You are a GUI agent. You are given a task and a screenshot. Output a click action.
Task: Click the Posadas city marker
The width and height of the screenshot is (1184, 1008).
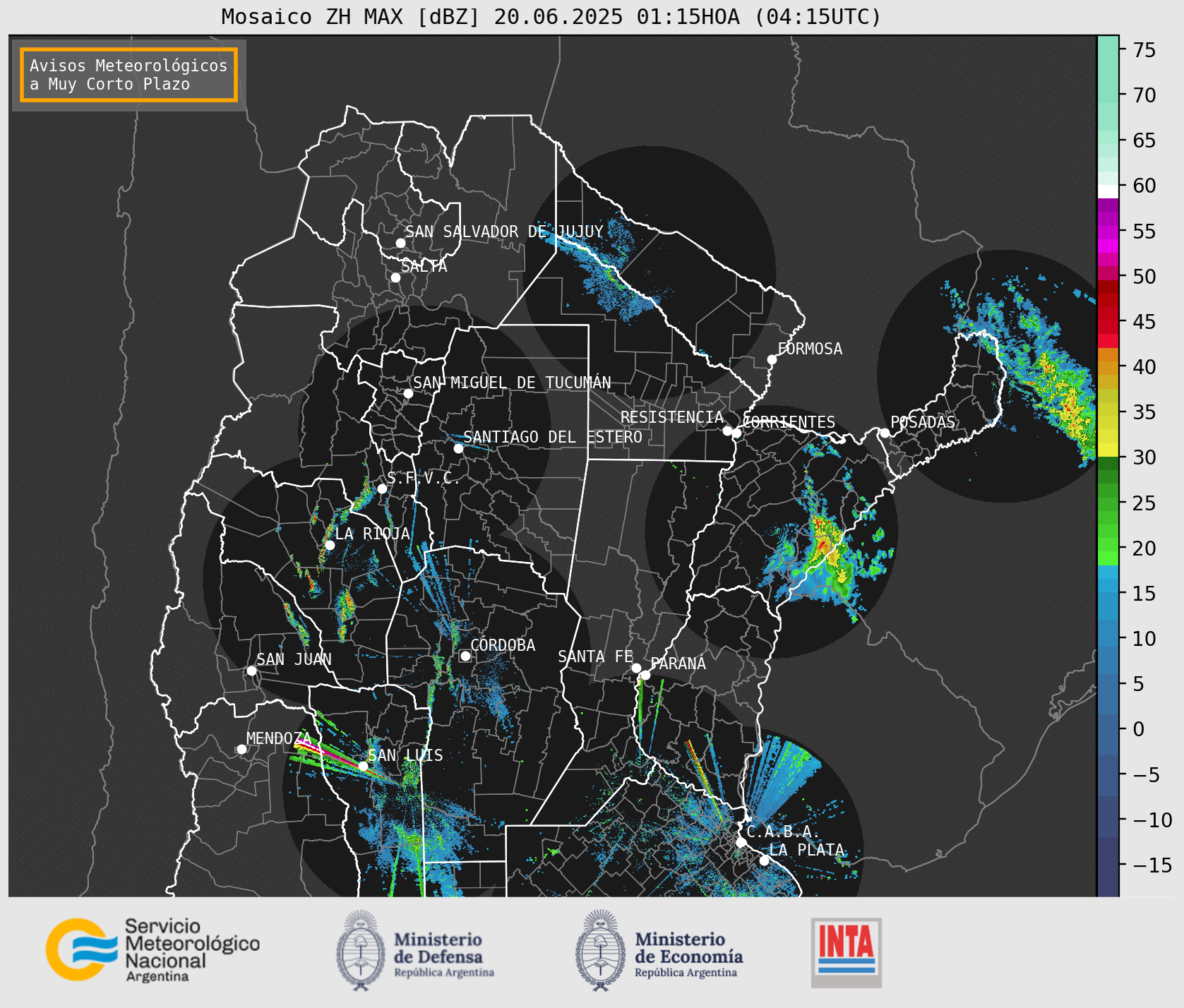885,433
